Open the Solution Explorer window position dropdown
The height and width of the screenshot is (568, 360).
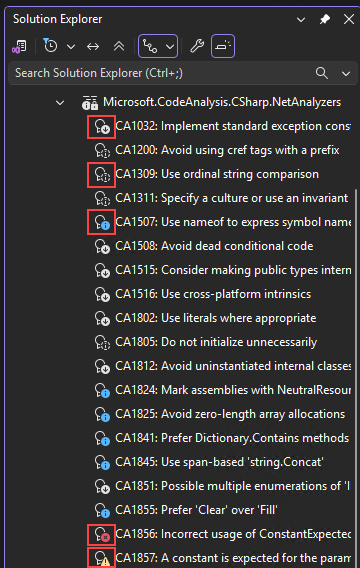tap(301, 20)
